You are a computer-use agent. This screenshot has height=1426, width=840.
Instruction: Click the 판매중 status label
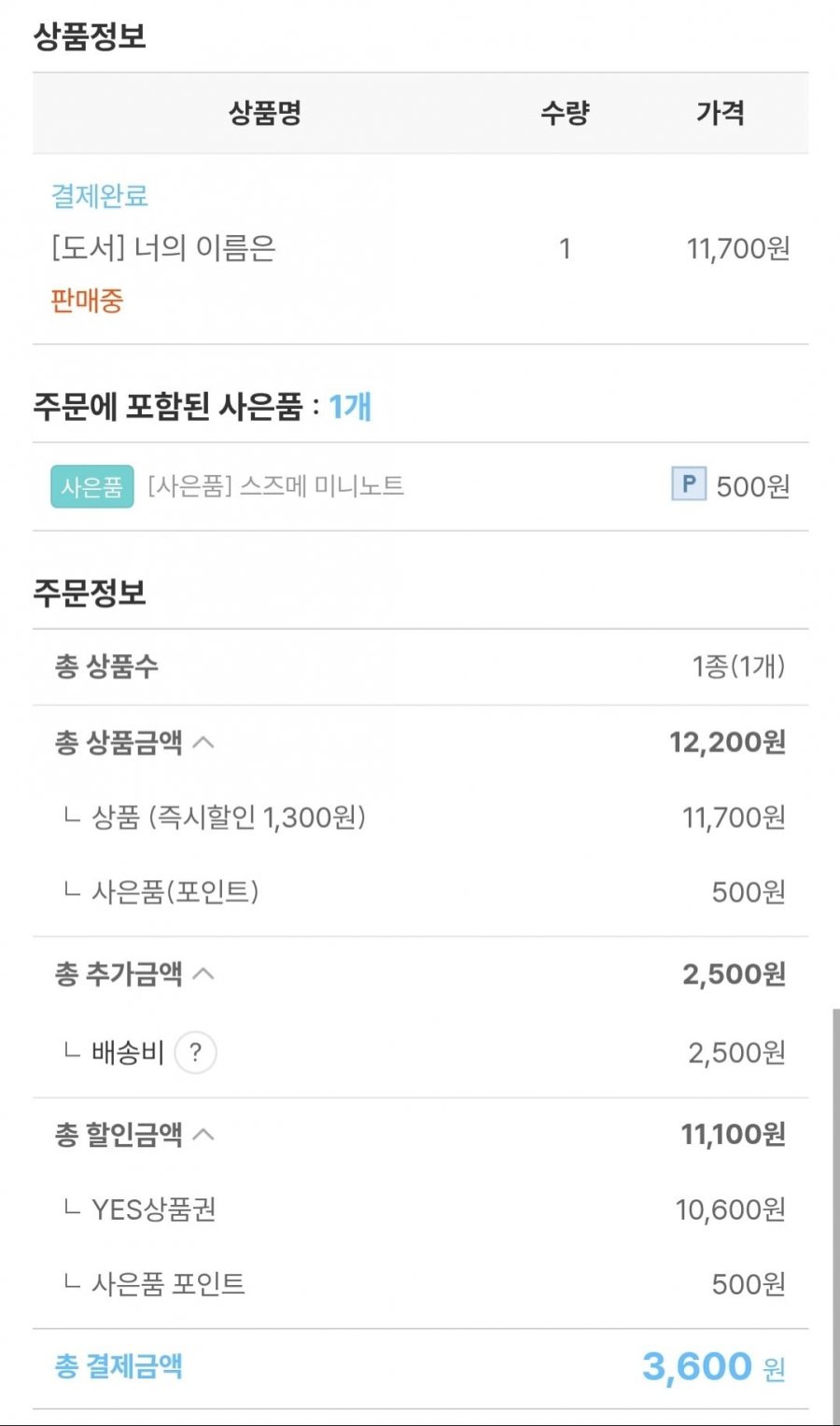(x=87, y=301)
